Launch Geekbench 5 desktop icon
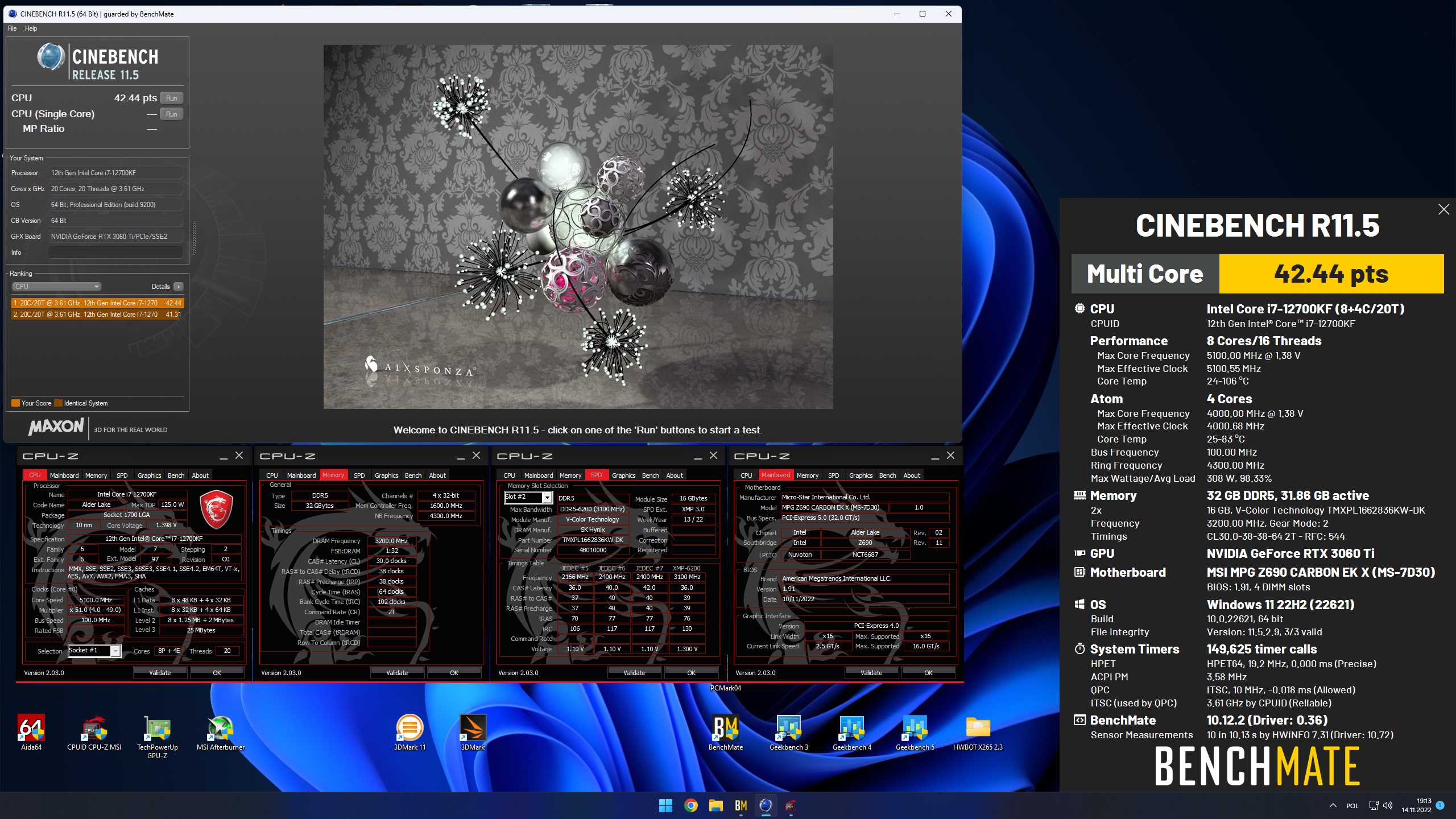 (x=915, y=733)
